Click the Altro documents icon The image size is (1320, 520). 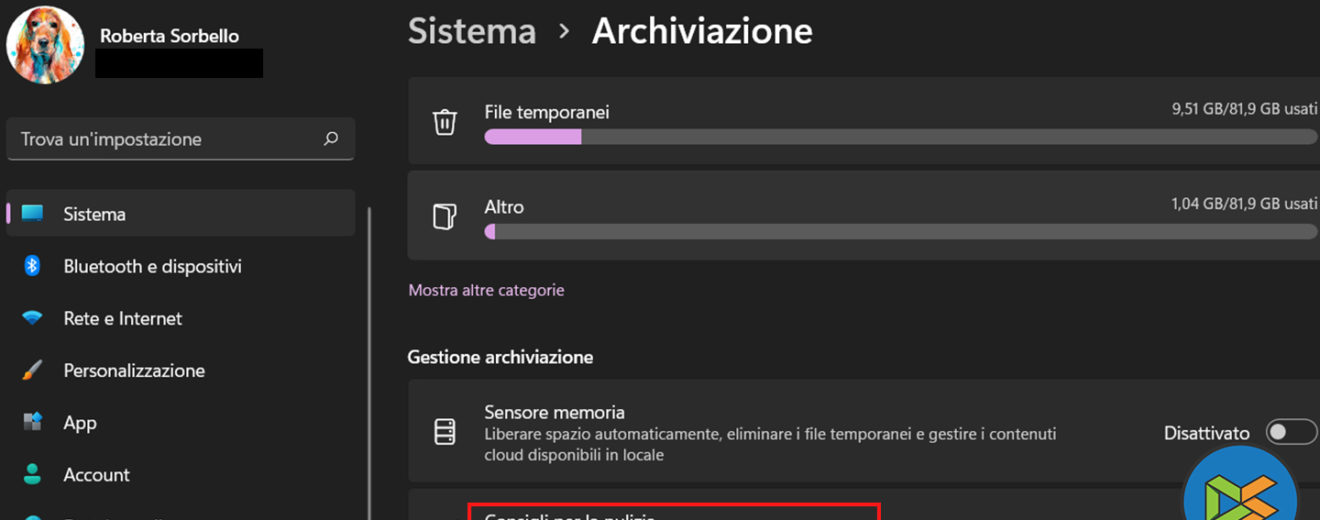pyautogui.click(x=444, y=217)
